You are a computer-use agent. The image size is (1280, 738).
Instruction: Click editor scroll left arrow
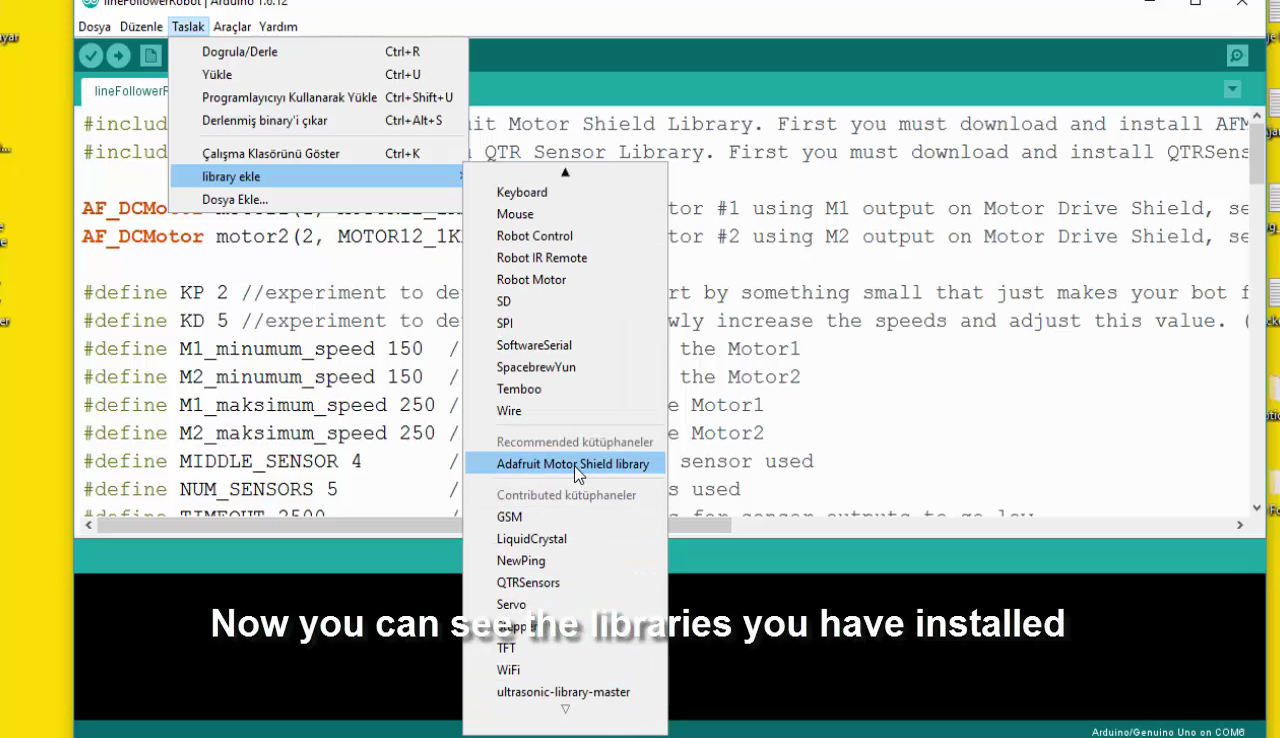88,525
